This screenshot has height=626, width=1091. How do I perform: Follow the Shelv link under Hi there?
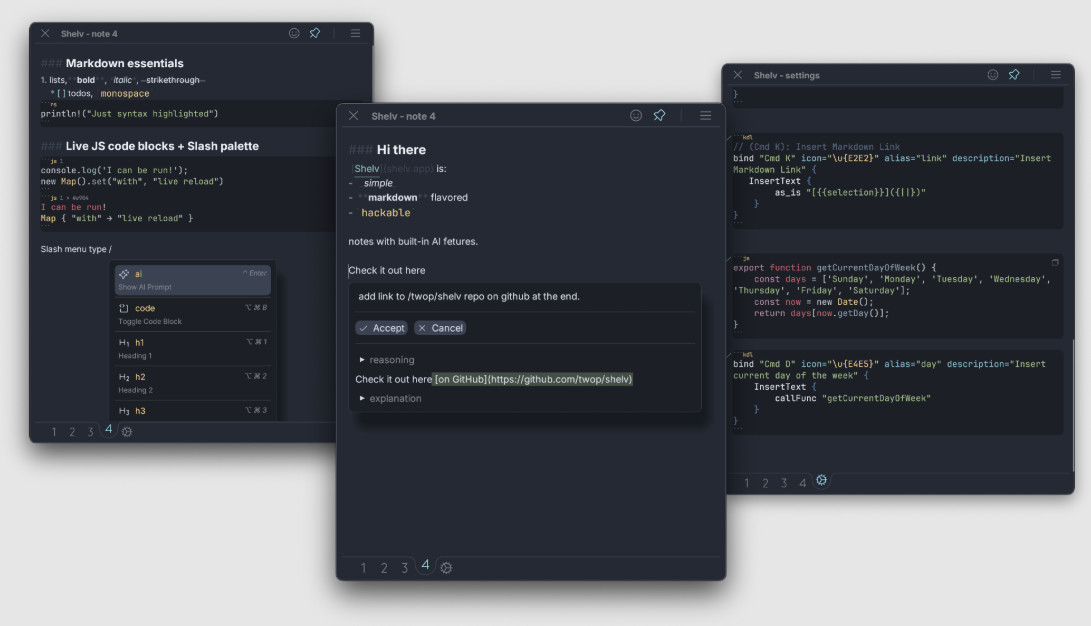coord(367,168)
